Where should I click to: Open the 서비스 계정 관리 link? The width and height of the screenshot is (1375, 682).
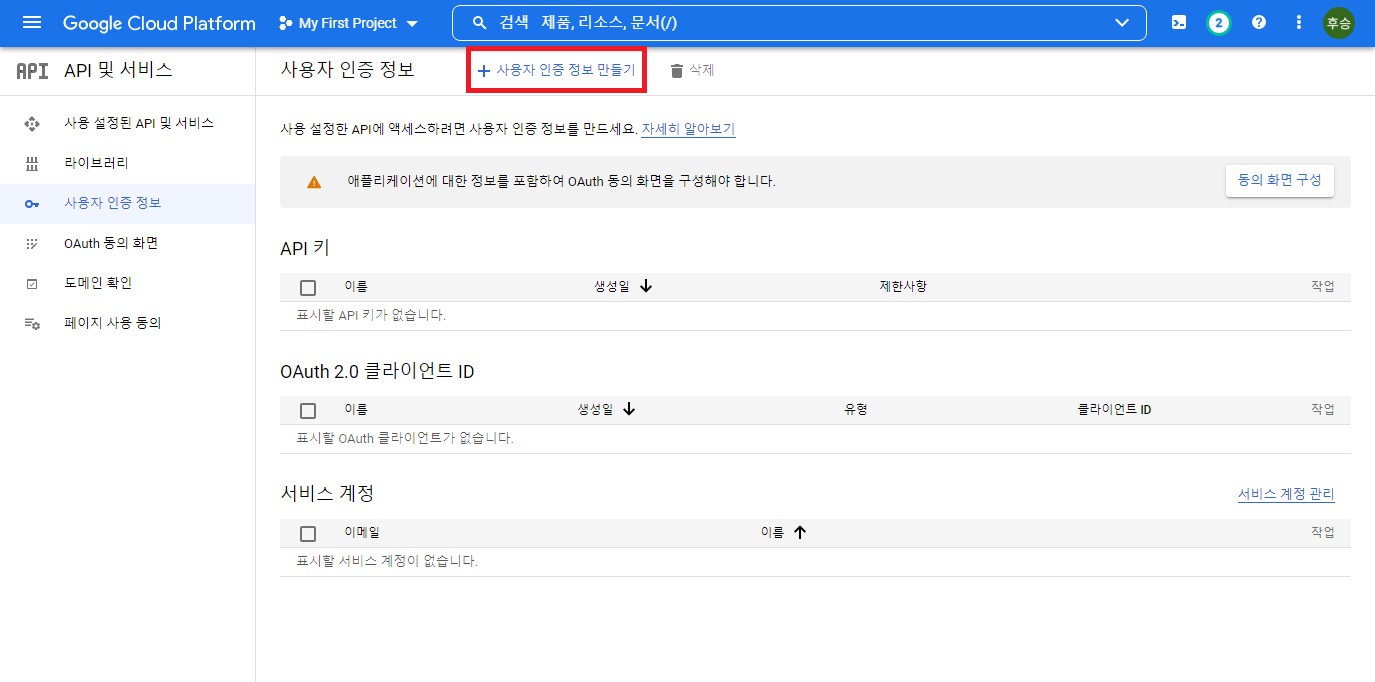click(x=1286, y=494)
